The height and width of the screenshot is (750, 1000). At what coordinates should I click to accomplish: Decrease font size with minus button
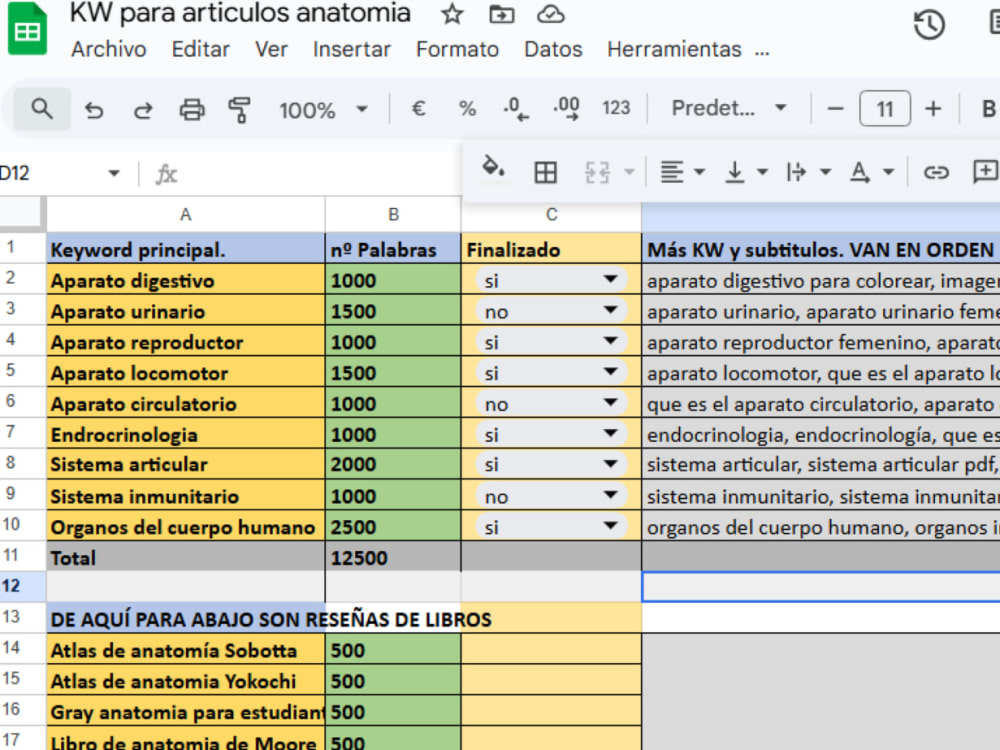click(x=835, y=109)
